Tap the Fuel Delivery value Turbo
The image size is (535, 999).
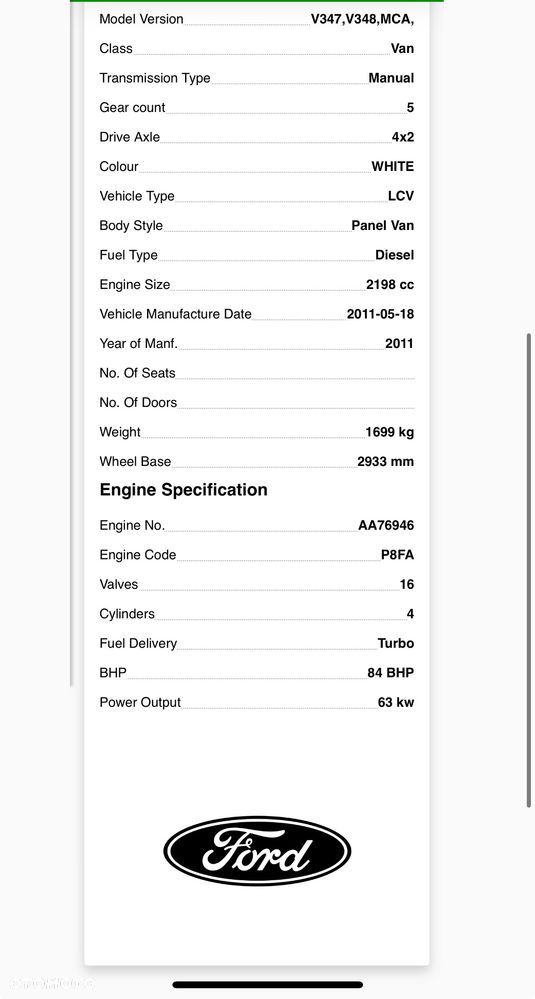pos(396,643)
